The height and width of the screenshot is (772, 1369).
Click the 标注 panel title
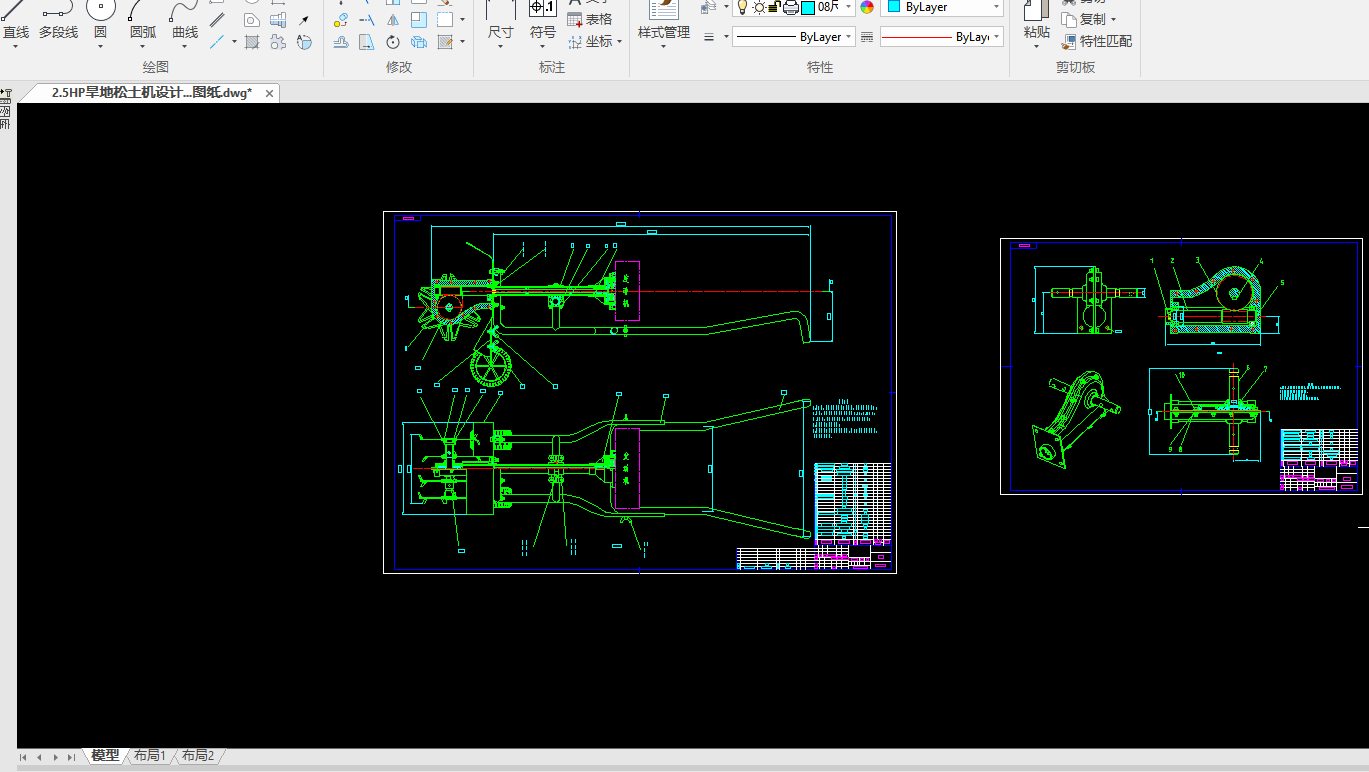coord(552,67)
